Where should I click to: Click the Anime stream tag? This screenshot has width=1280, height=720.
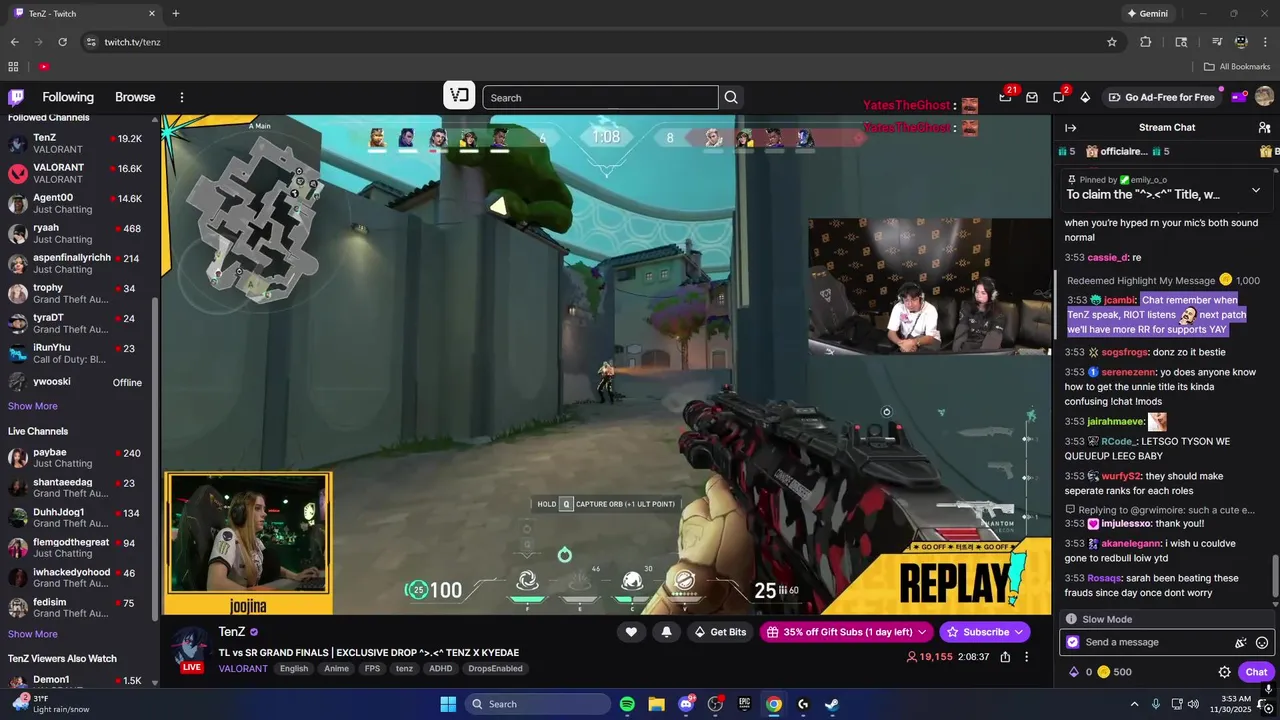pos(336,668)
